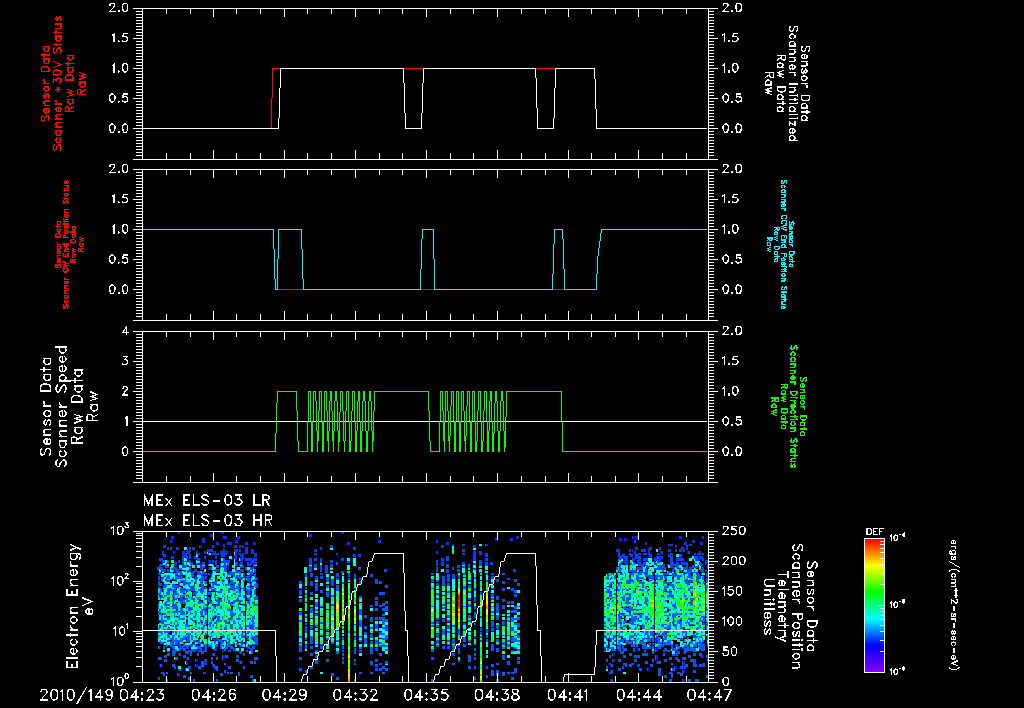Viewport: 1024px width, 708px height.
Task: Click the 04:47 end time label
Action: (x=709, y=695)
